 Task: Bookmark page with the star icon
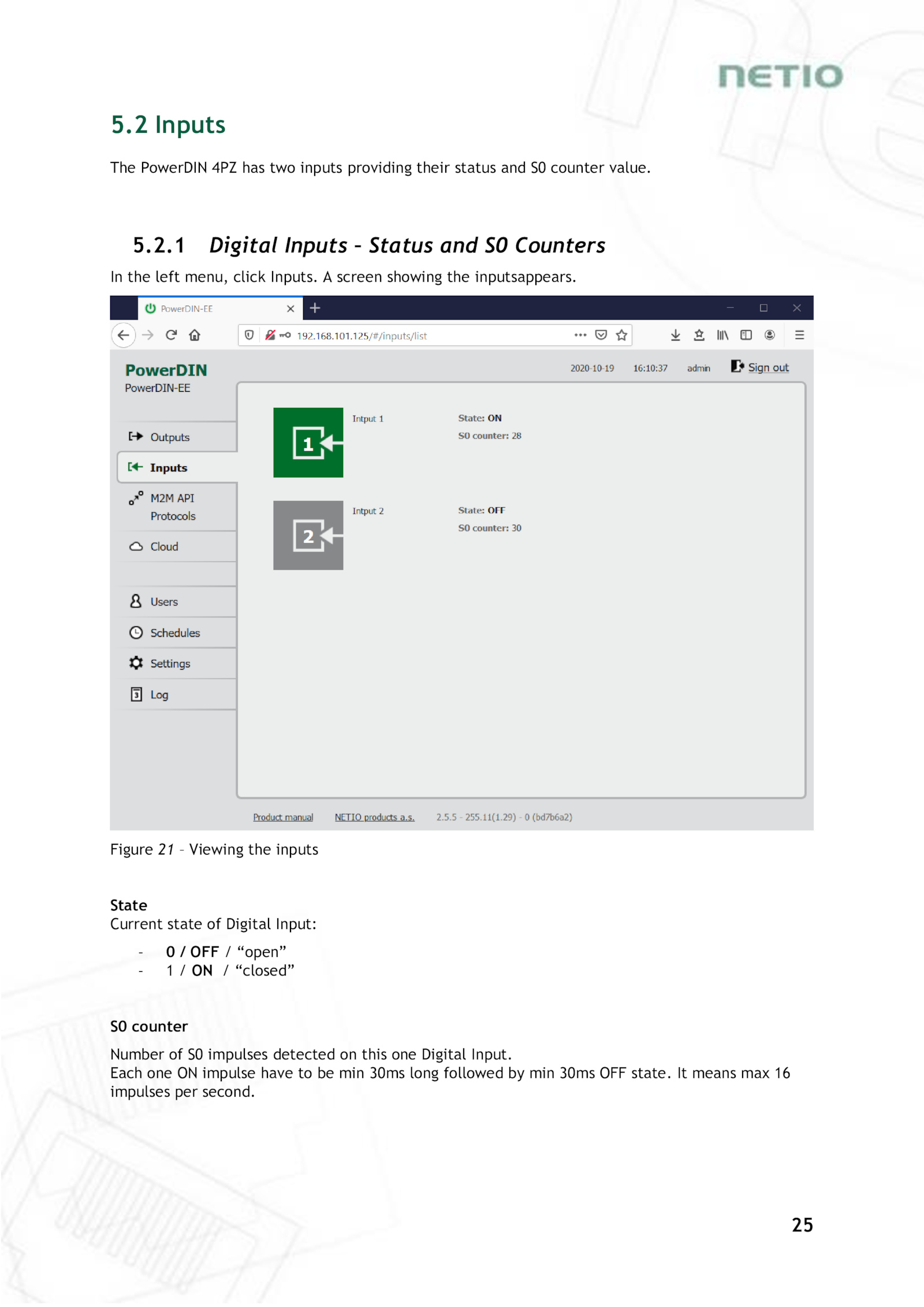point(621,335)
